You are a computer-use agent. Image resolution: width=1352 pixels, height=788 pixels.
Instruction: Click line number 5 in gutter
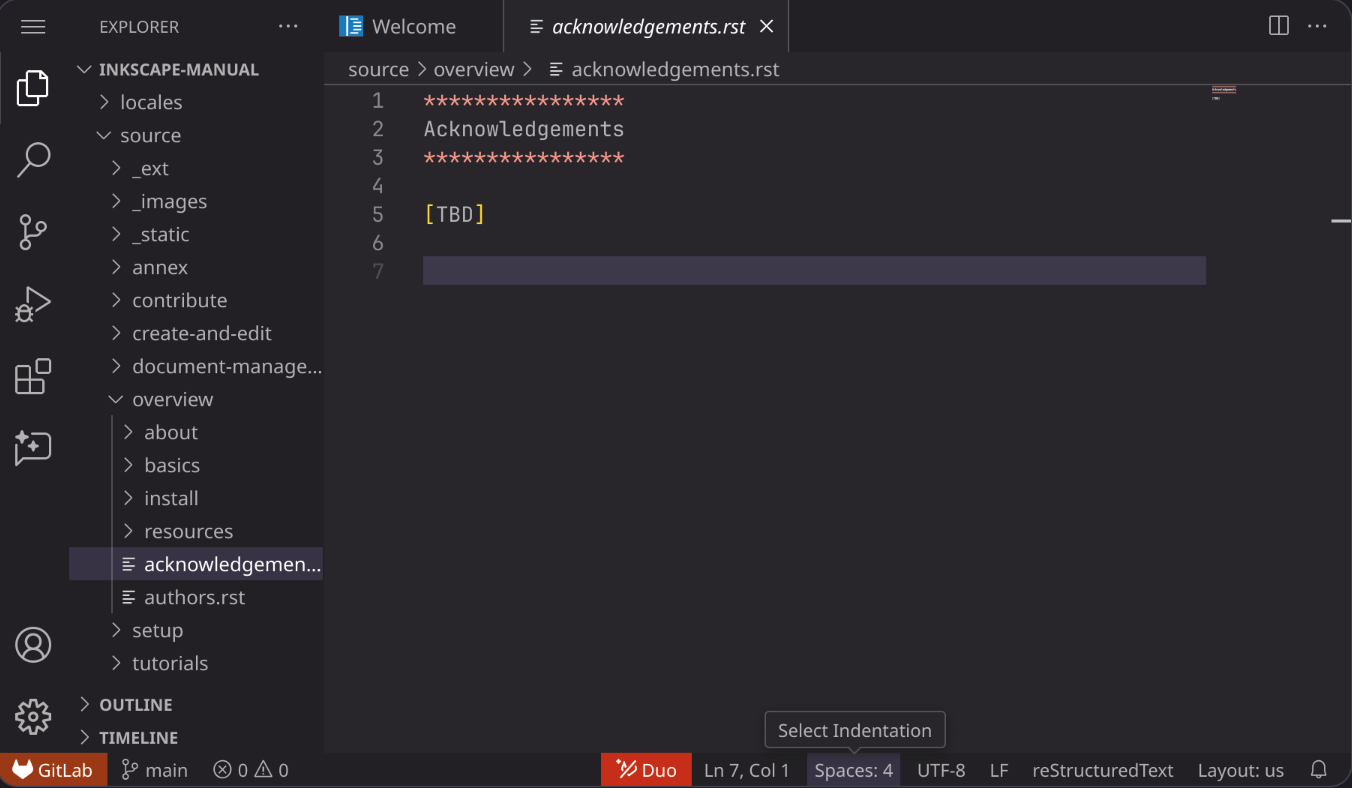pyautogui.click(x=377, y=214)
